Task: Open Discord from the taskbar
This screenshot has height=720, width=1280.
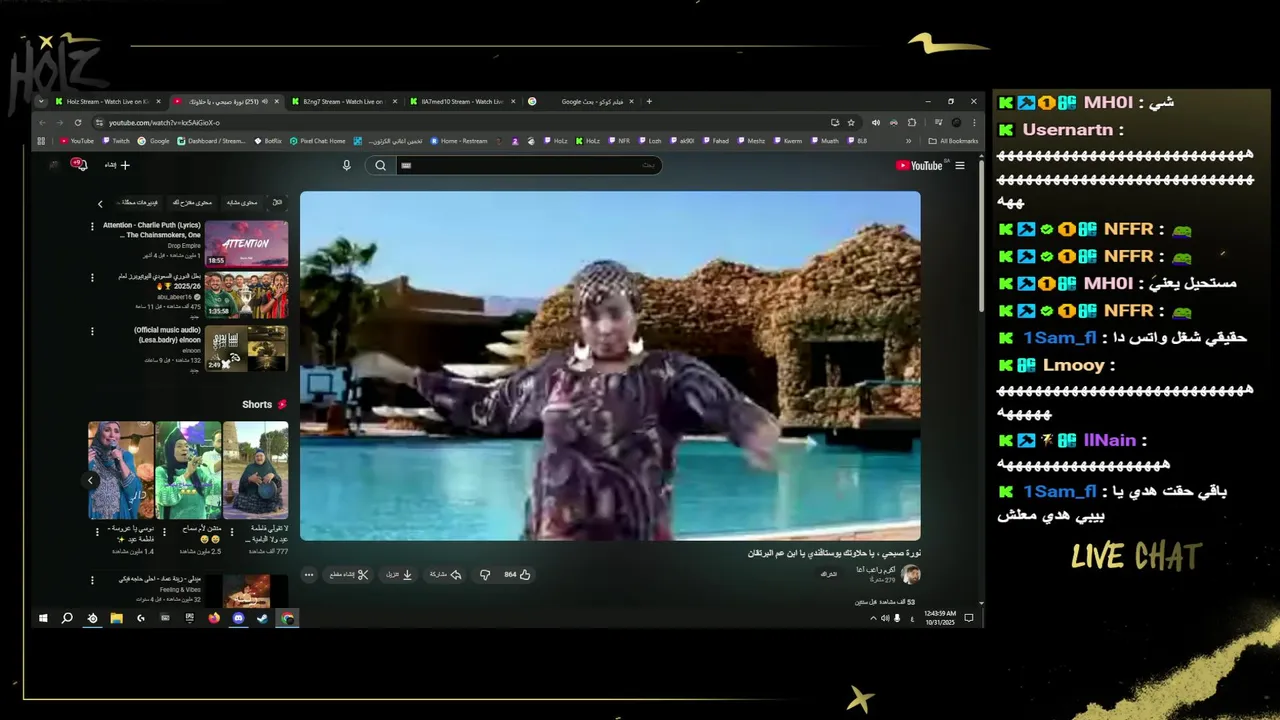Action: click(239, 618)
